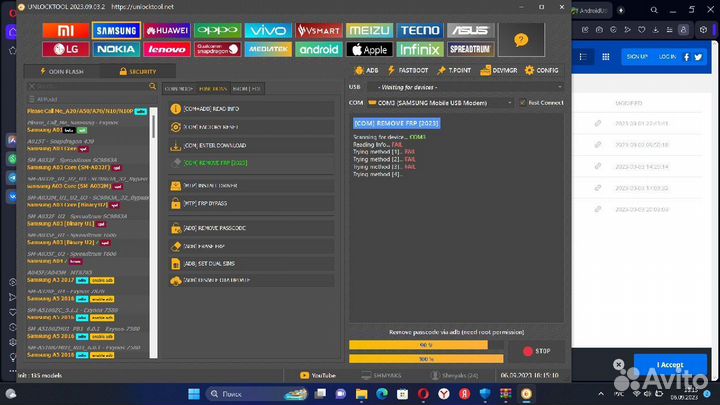Viewport: 720px width, 405px height.
Task: Select the LG brand tile
Action: coord(66,49)
